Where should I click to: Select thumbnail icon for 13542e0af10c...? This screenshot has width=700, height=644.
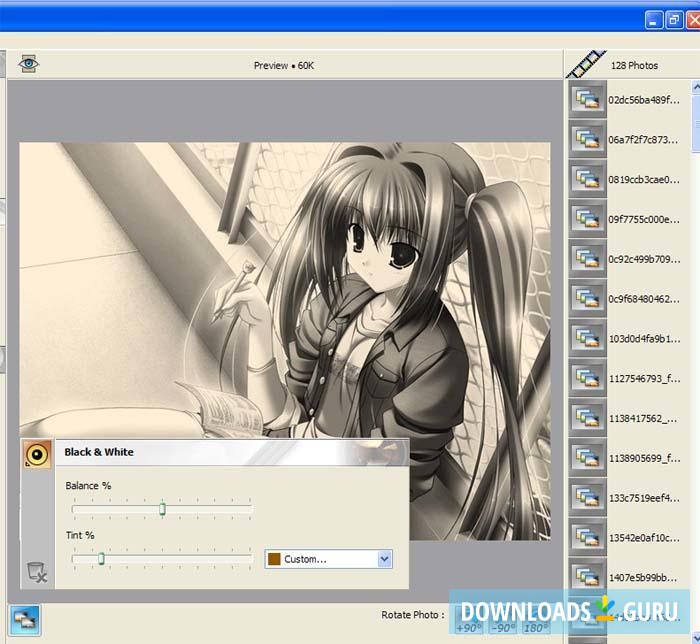(x=587, y=537)
